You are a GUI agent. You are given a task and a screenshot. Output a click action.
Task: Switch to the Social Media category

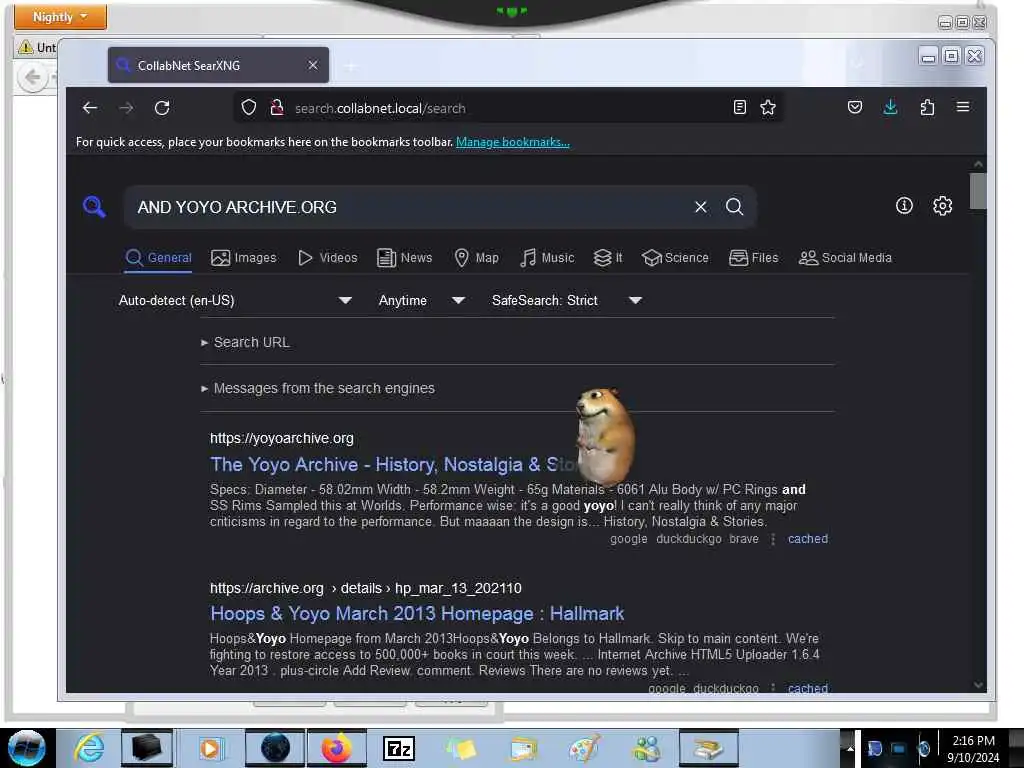pos(845,257)
